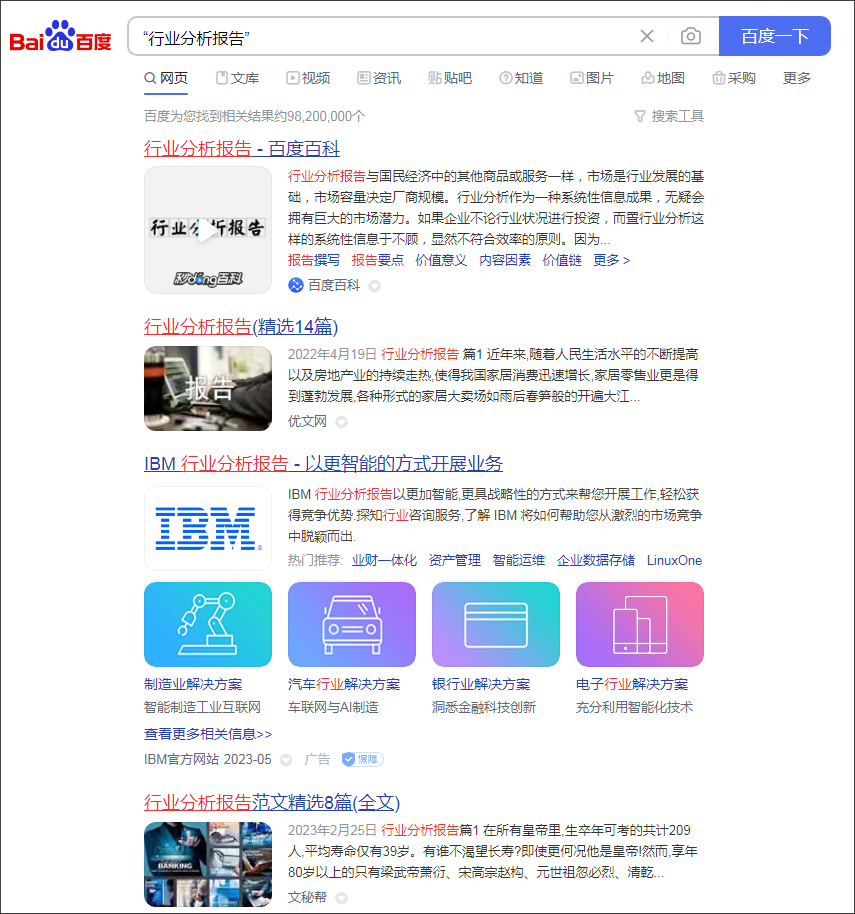This screenshot has height=914, width=855.
Task: Click the 洞悉金融科技创新 caption
Action: coord(484,708)
